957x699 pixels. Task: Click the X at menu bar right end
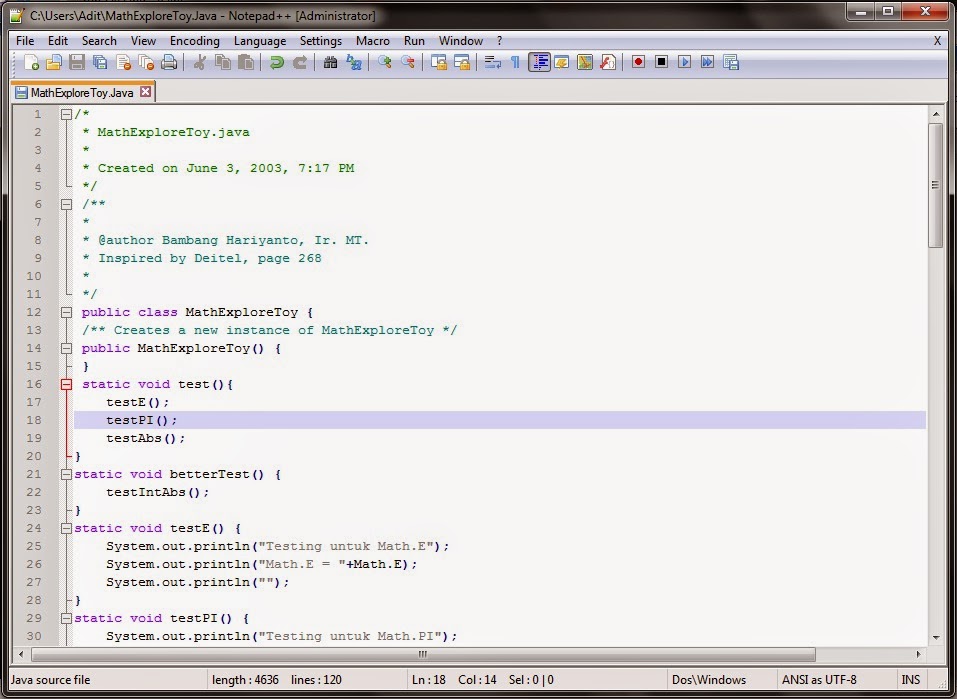click(937, 41)
